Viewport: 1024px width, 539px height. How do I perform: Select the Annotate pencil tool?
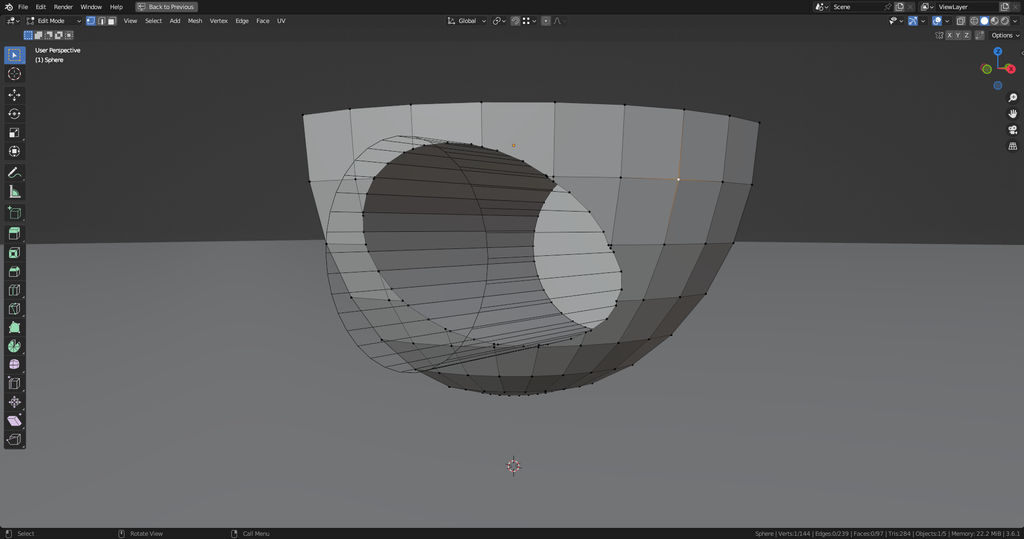(x=15, y=172)
